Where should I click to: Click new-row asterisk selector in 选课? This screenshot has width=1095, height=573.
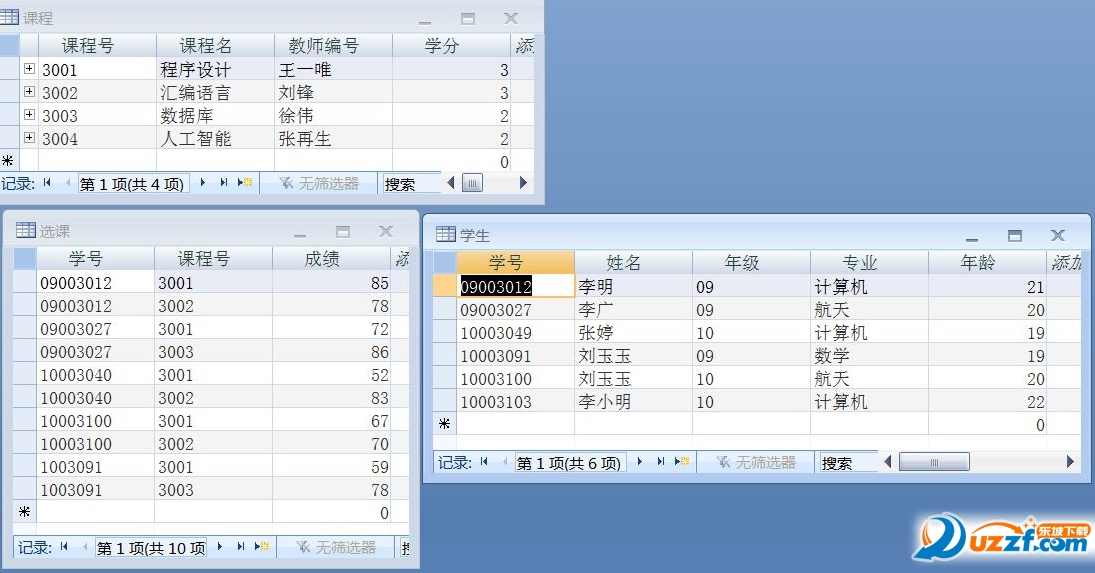[x=24, y=512]
